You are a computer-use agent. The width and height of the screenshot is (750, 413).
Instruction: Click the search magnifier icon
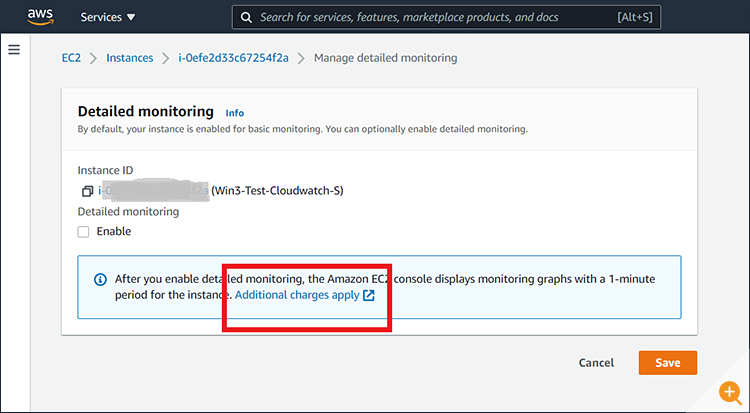tap(246, 17)
